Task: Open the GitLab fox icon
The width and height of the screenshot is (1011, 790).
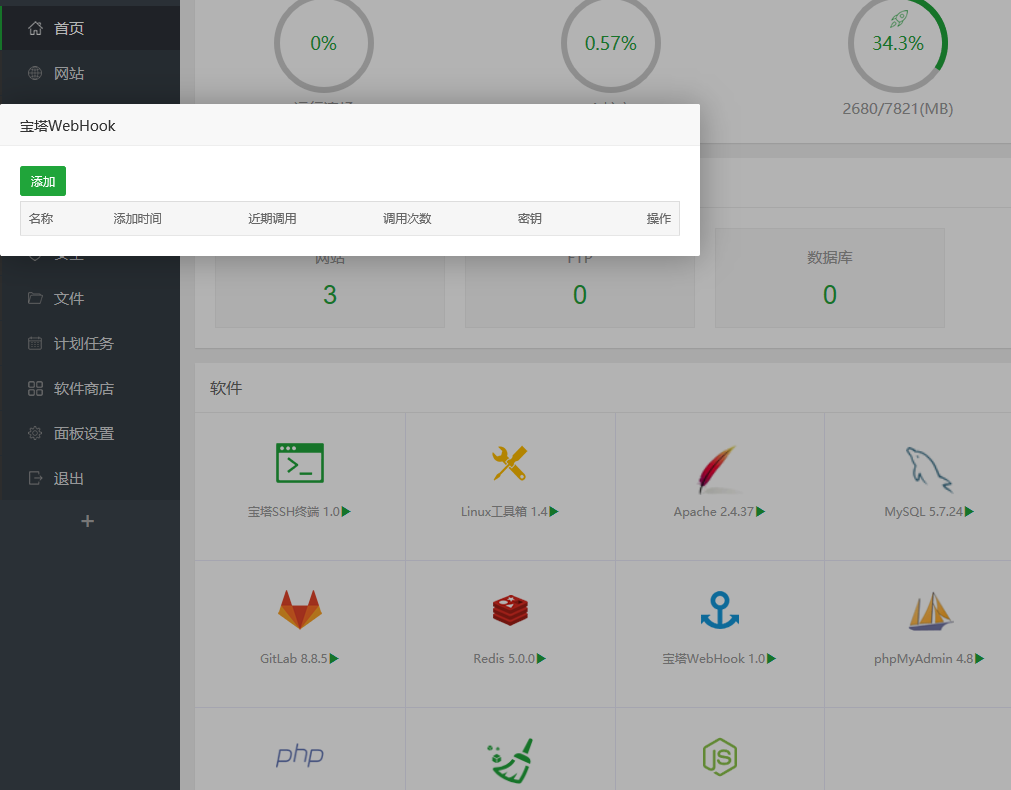Action: [300, 609]
